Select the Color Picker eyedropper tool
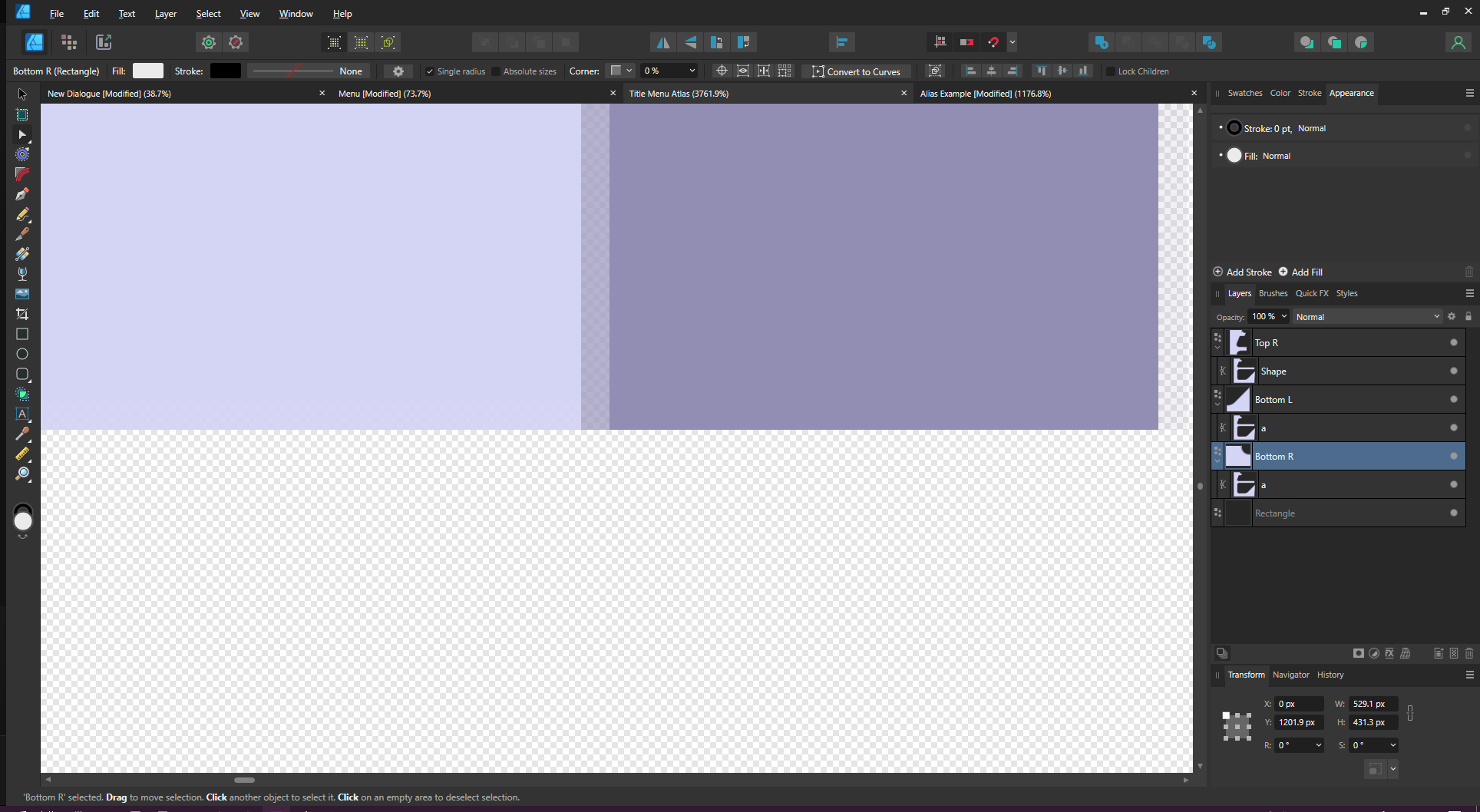 tap(22, 434)
